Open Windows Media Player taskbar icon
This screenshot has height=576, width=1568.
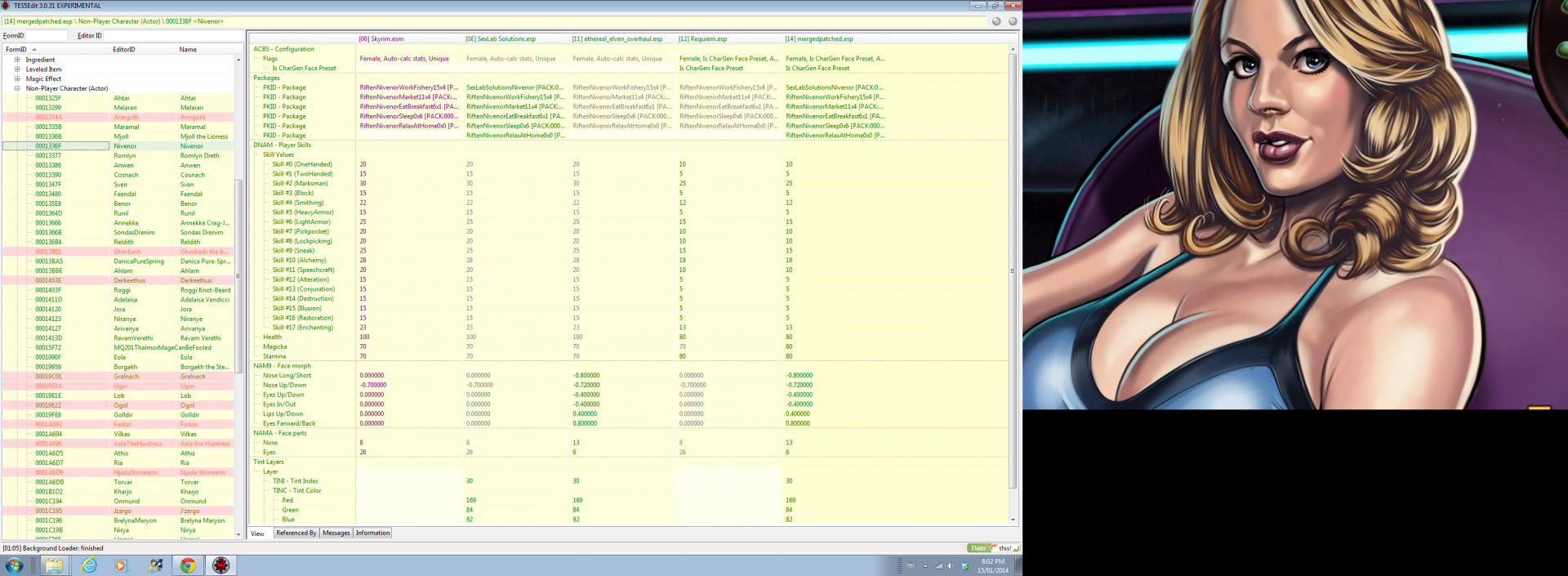[x=121, y=565]
